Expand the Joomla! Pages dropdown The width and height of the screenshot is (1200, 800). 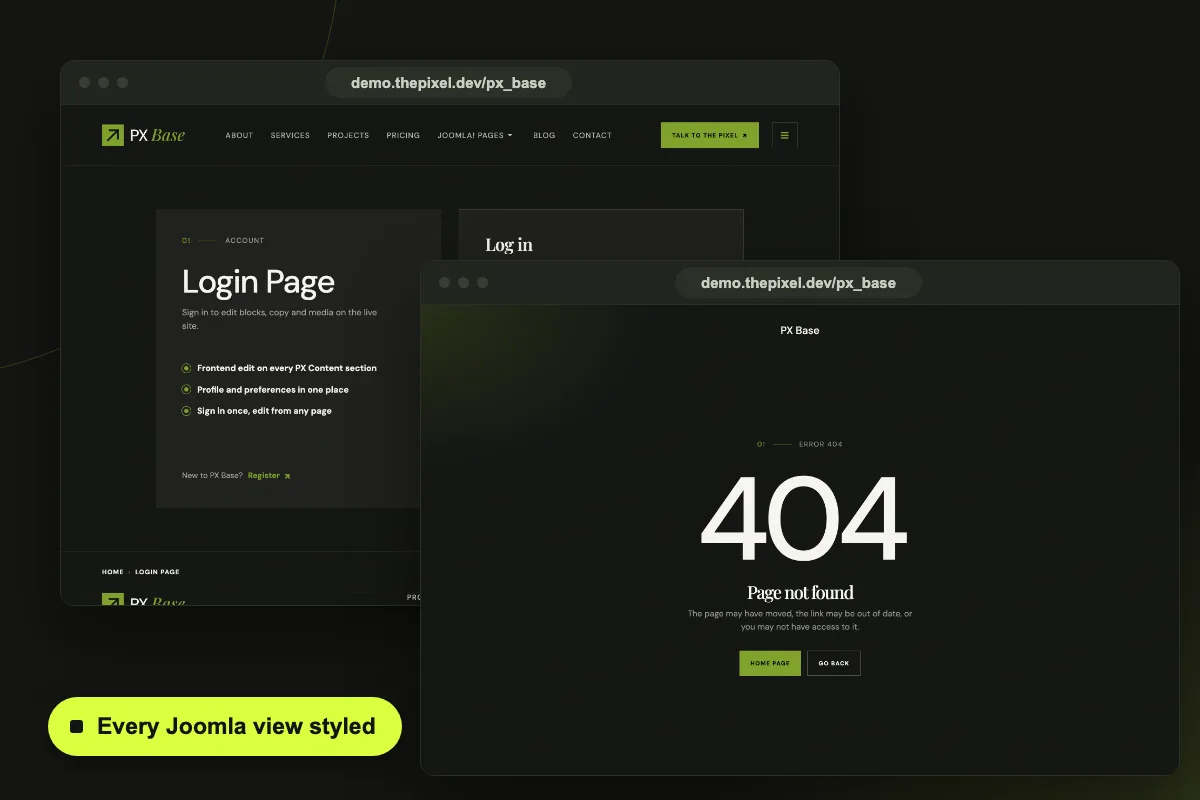pyautogui.click(x=475, y=135)
